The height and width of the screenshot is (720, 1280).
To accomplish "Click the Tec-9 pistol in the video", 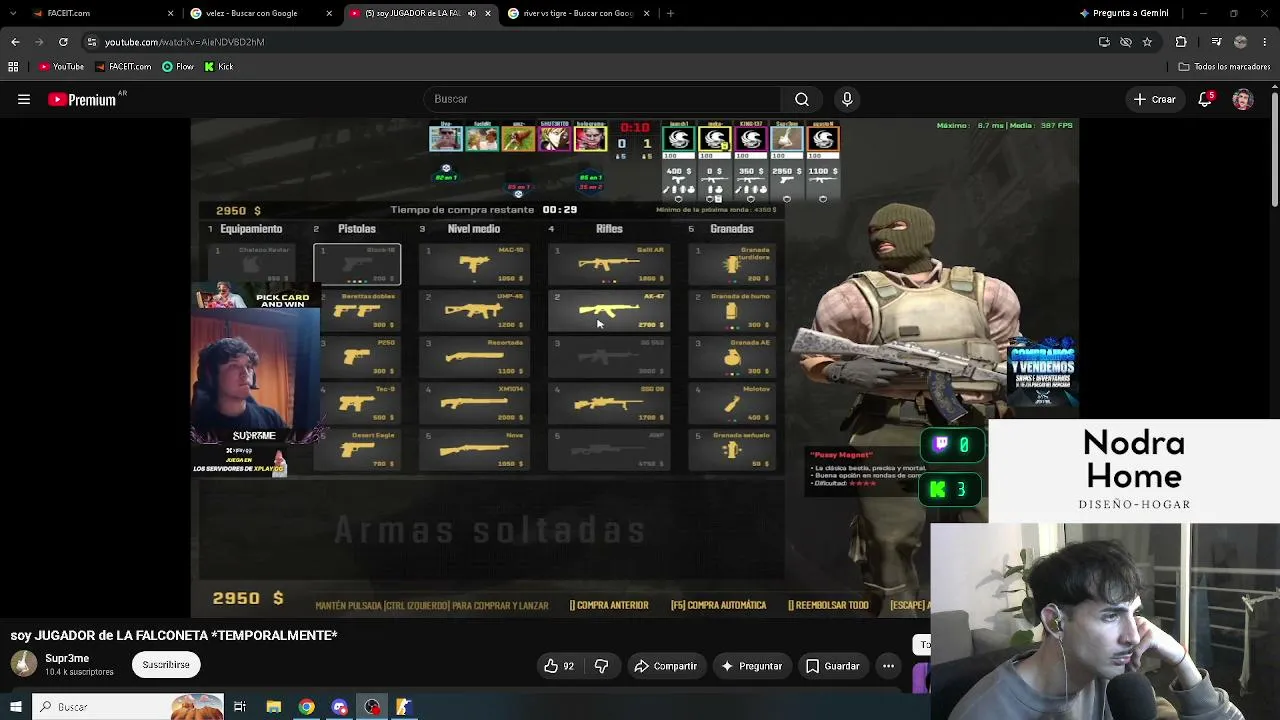I will [357, 403].
